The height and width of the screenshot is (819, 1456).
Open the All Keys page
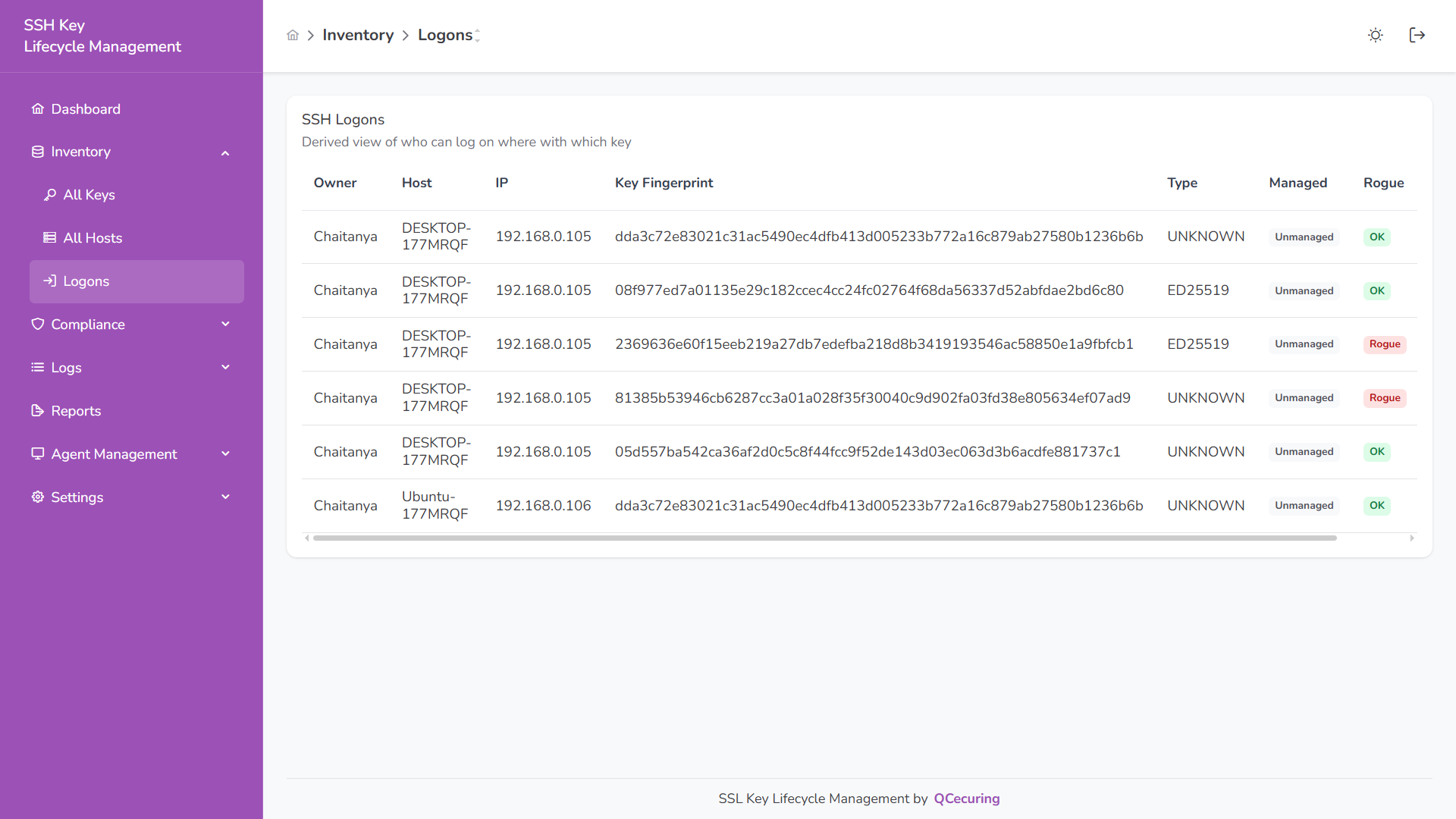[89, 194]
